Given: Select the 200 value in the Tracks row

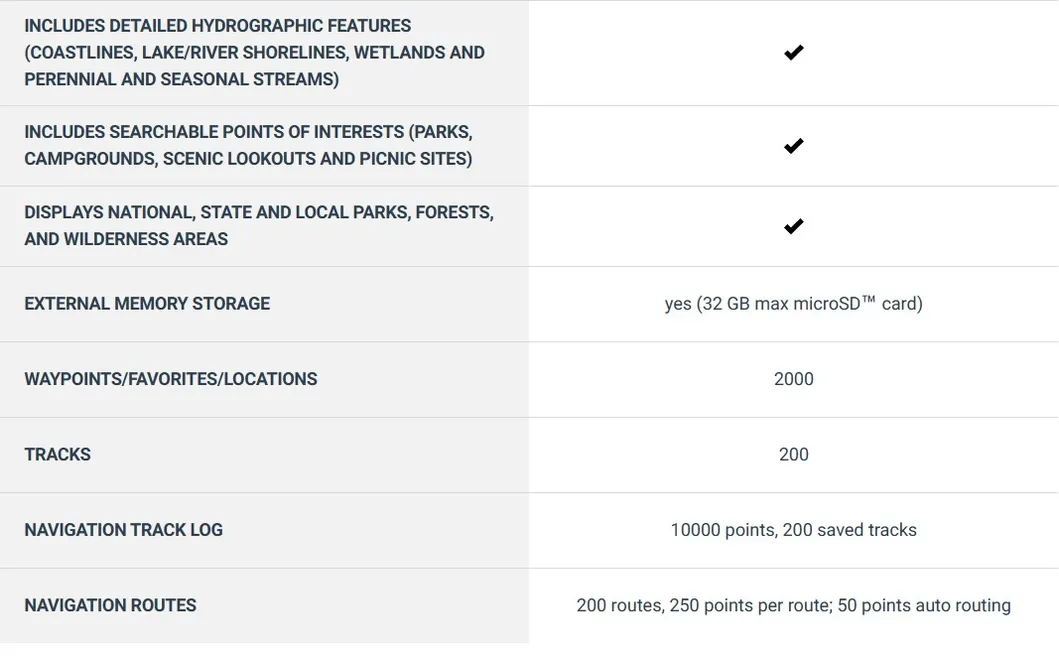Looking at the screenshot, I should click(x=793, y=454).
